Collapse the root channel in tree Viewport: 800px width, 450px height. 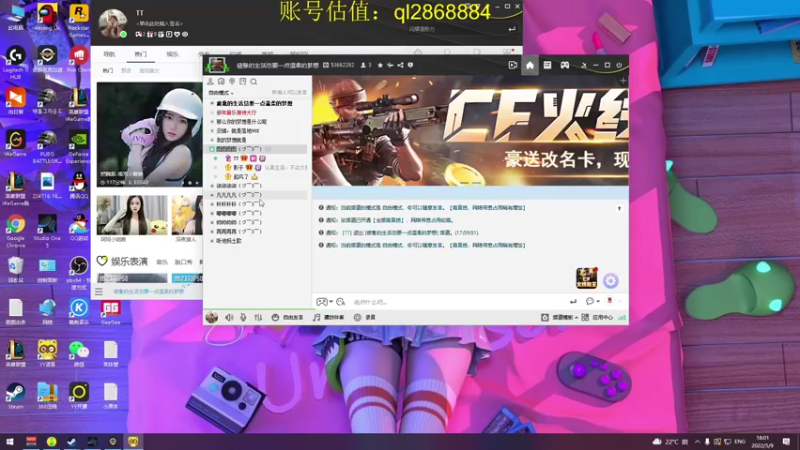[212, 103]
